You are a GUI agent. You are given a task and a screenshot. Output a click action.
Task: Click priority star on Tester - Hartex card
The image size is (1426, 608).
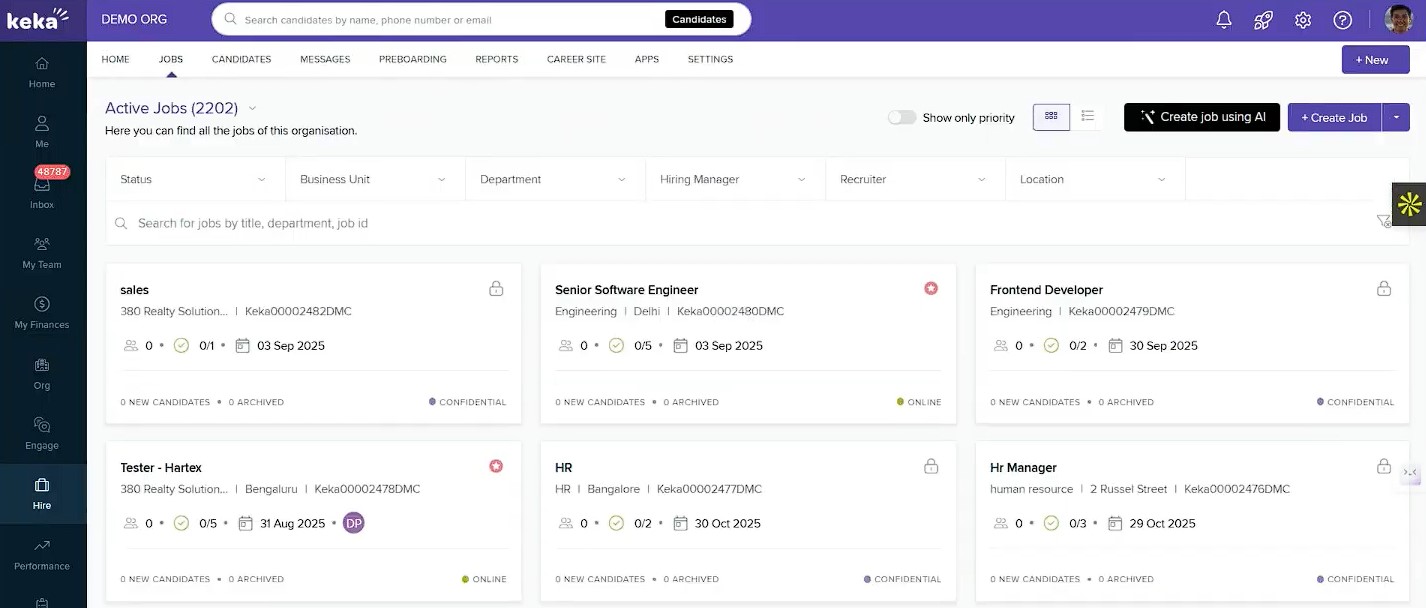(496, 466)
